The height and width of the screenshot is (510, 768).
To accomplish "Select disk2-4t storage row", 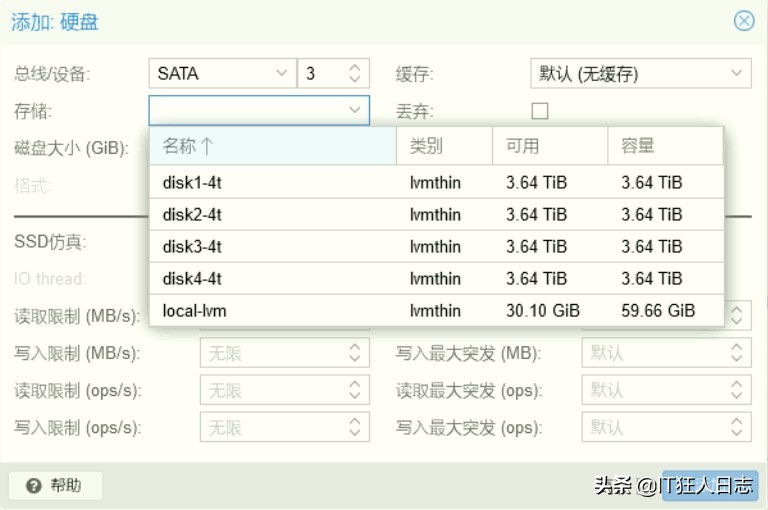I will pos(436,215).
